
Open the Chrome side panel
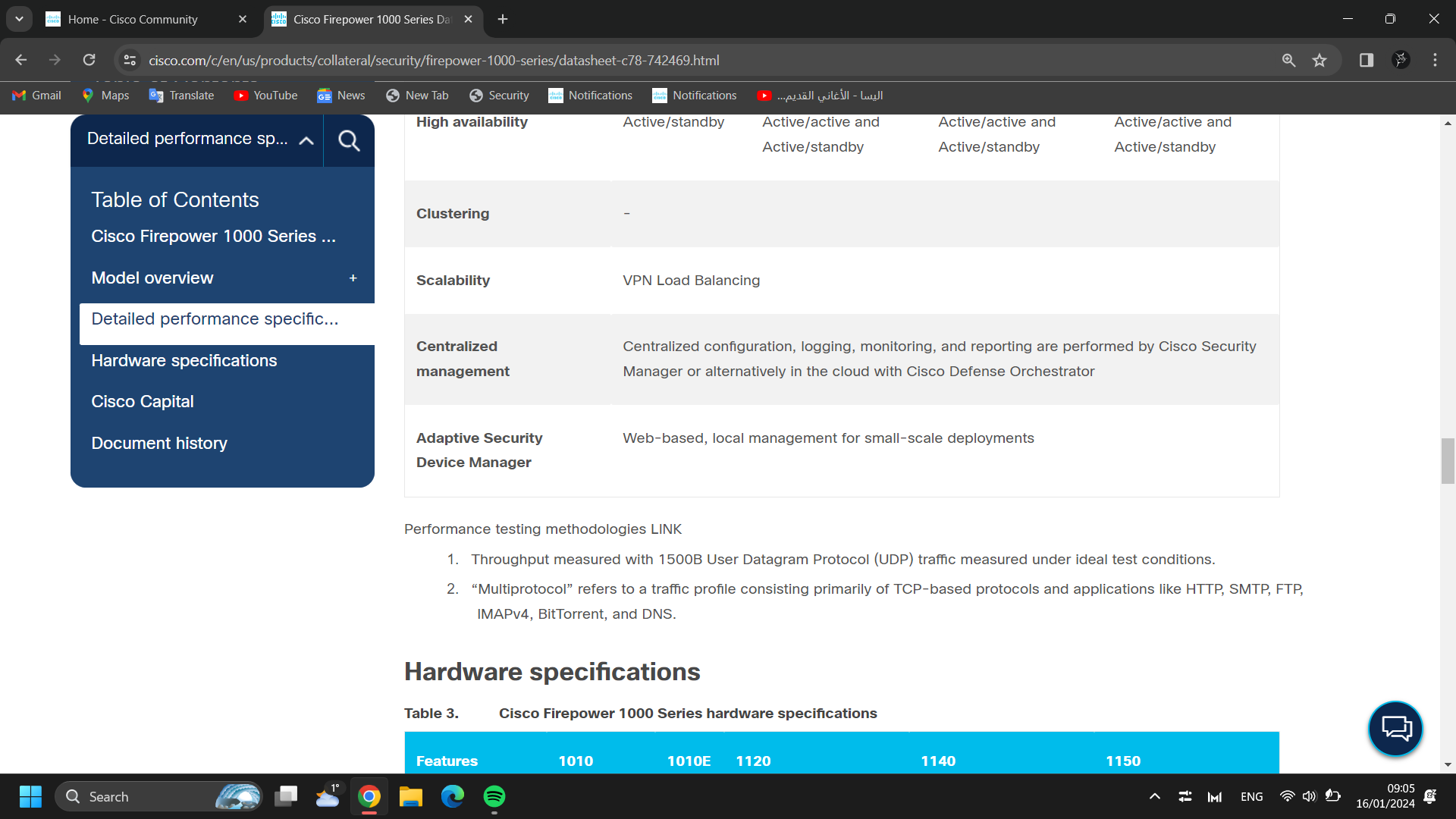point(1366,60)
